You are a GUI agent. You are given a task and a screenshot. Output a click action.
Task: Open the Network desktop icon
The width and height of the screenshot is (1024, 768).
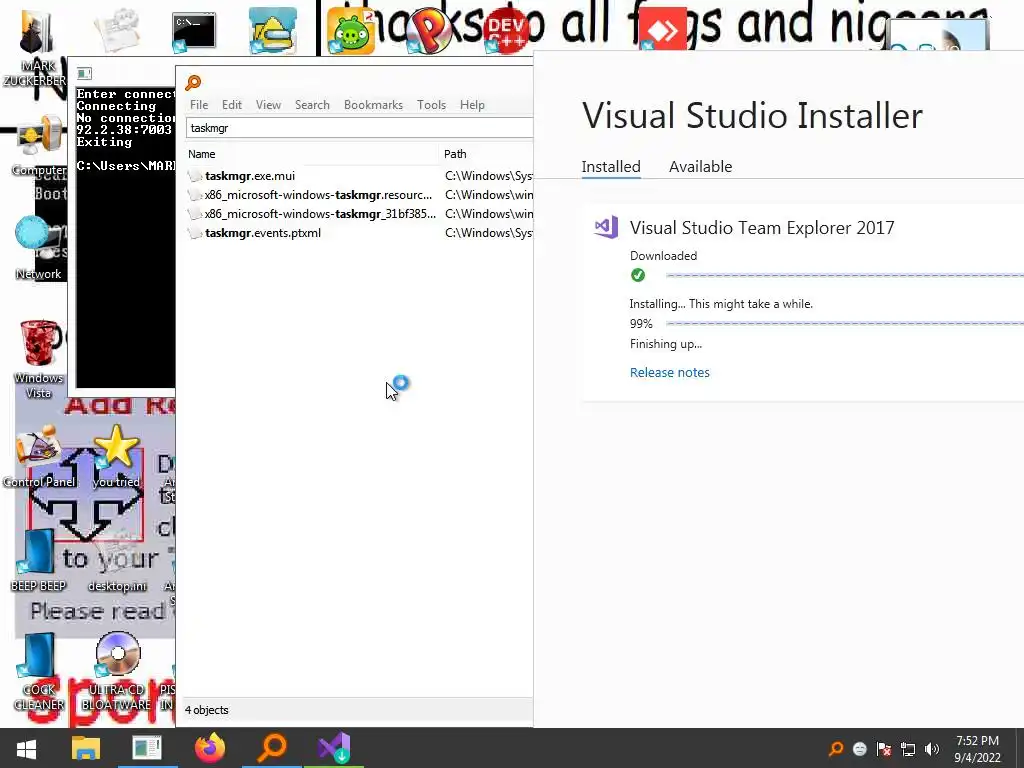click(37, 248)
